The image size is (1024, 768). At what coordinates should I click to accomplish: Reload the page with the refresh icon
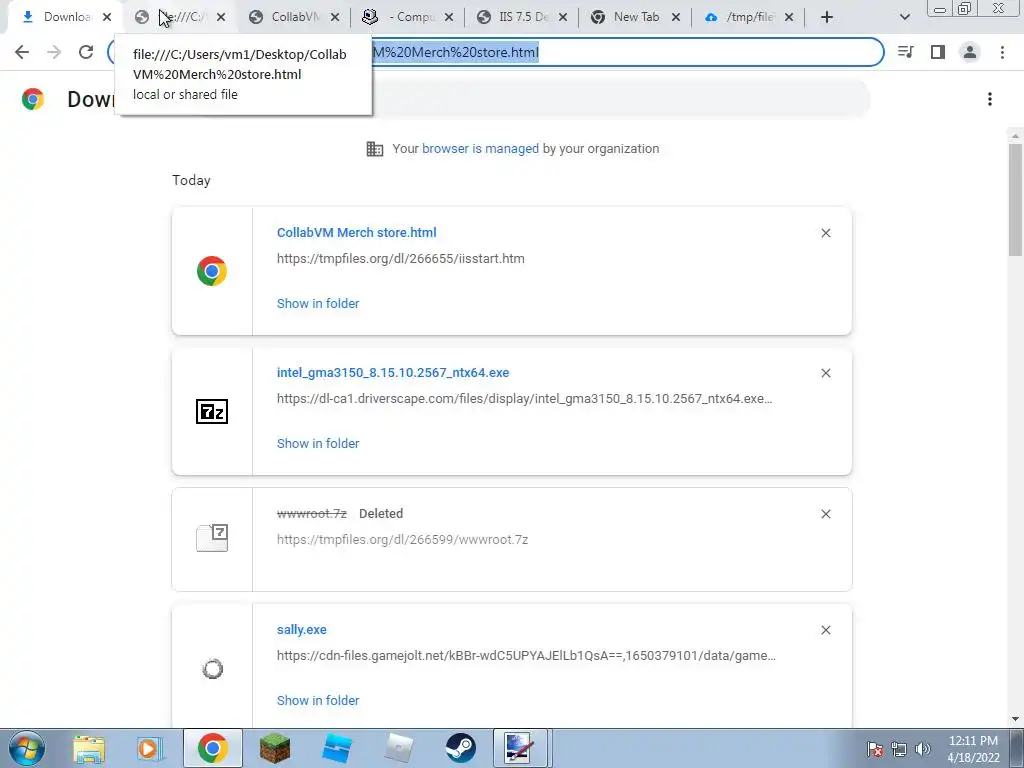[86, 52]
